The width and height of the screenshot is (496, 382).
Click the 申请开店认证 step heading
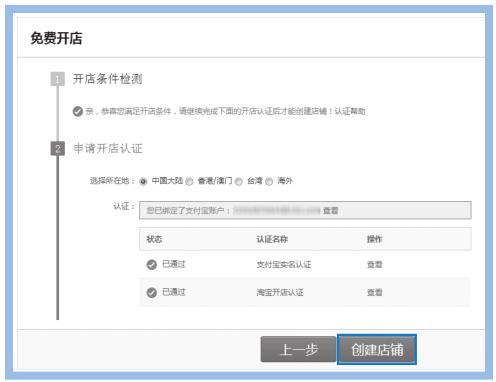[x=108, y=148]
